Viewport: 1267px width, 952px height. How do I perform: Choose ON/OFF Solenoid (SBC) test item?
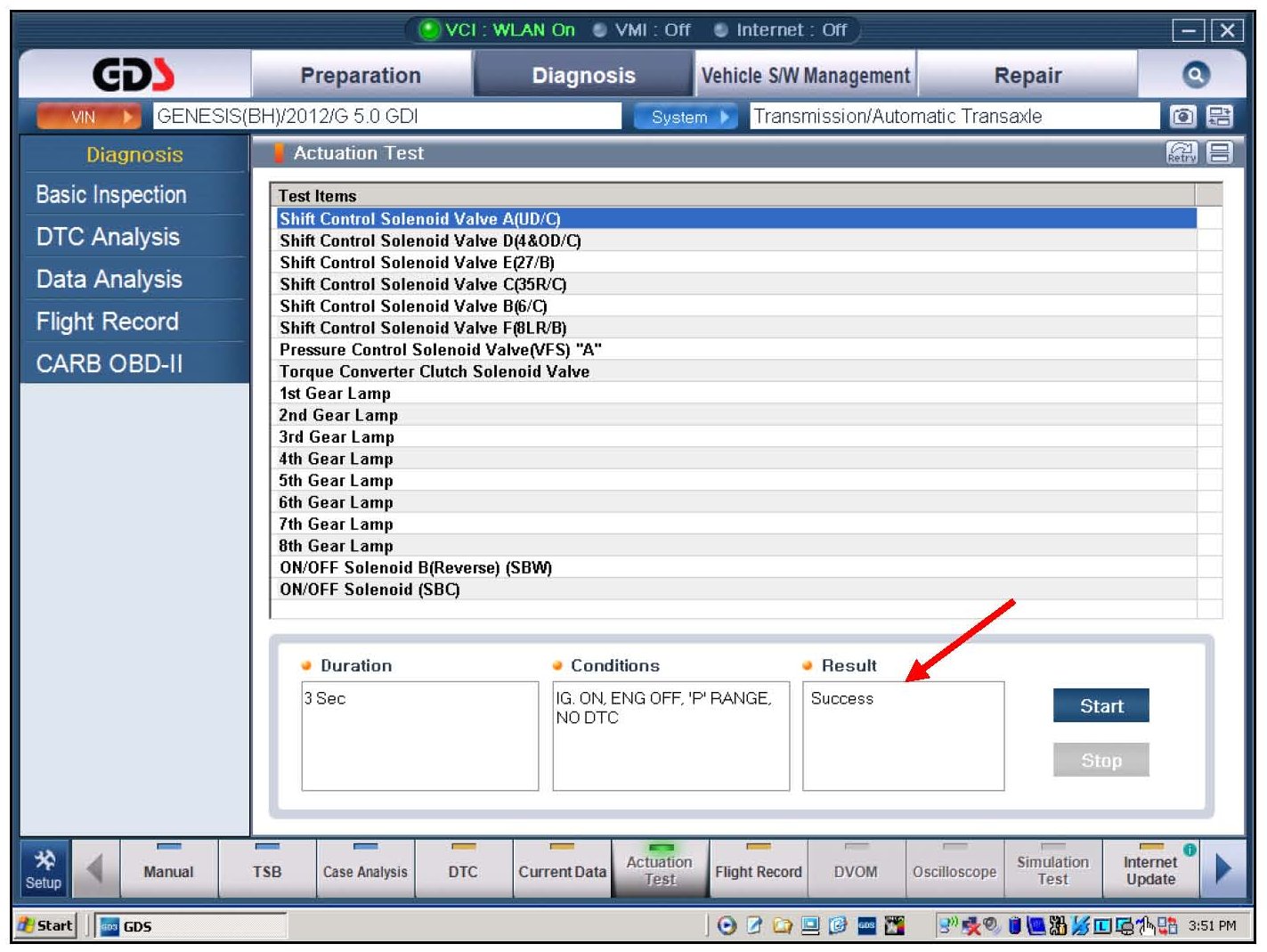pyautogui.click(x=370, y=590)
